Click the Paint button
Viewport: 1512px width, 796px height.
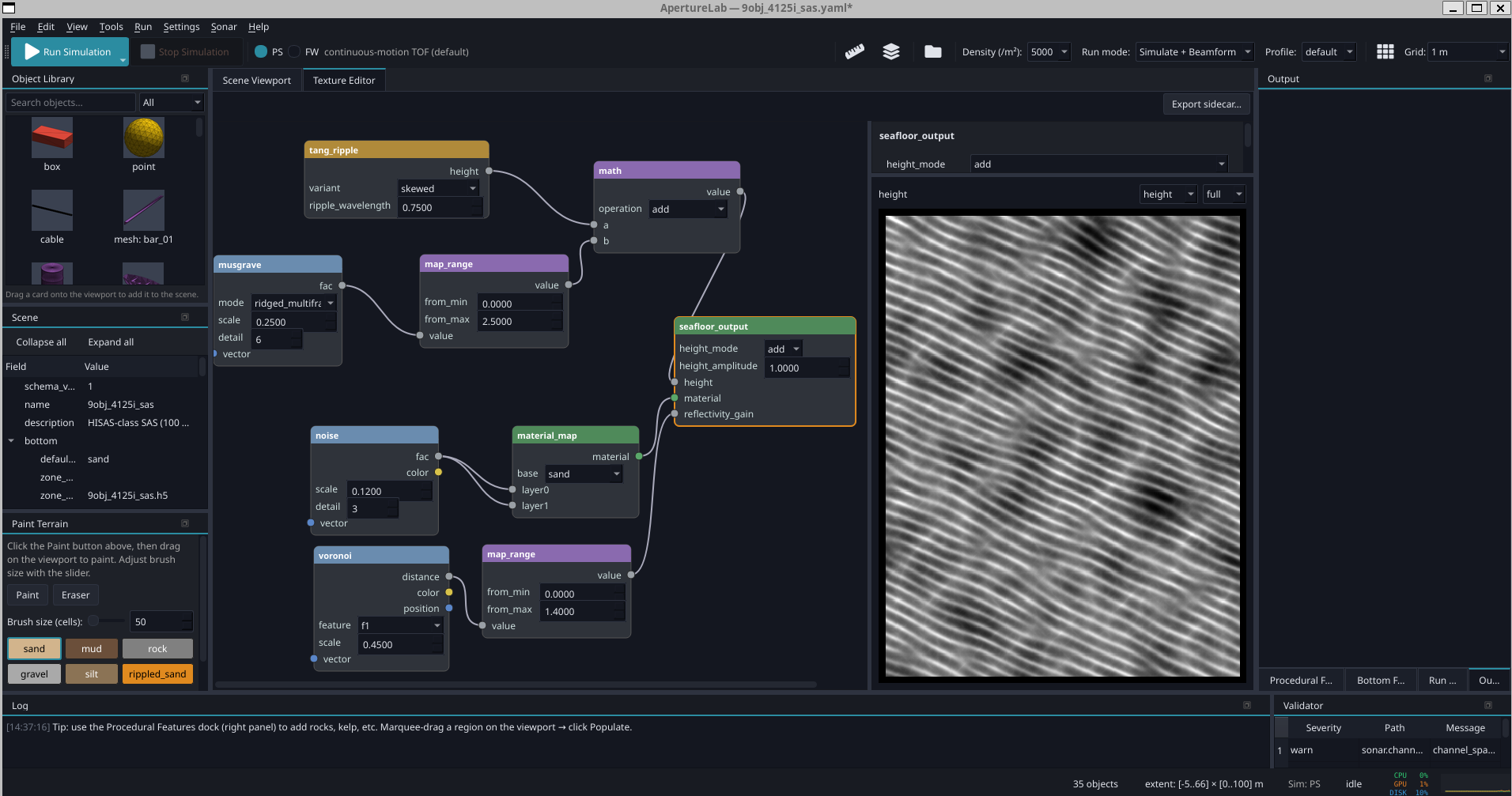pyautogui.click(x=28, y=595)
